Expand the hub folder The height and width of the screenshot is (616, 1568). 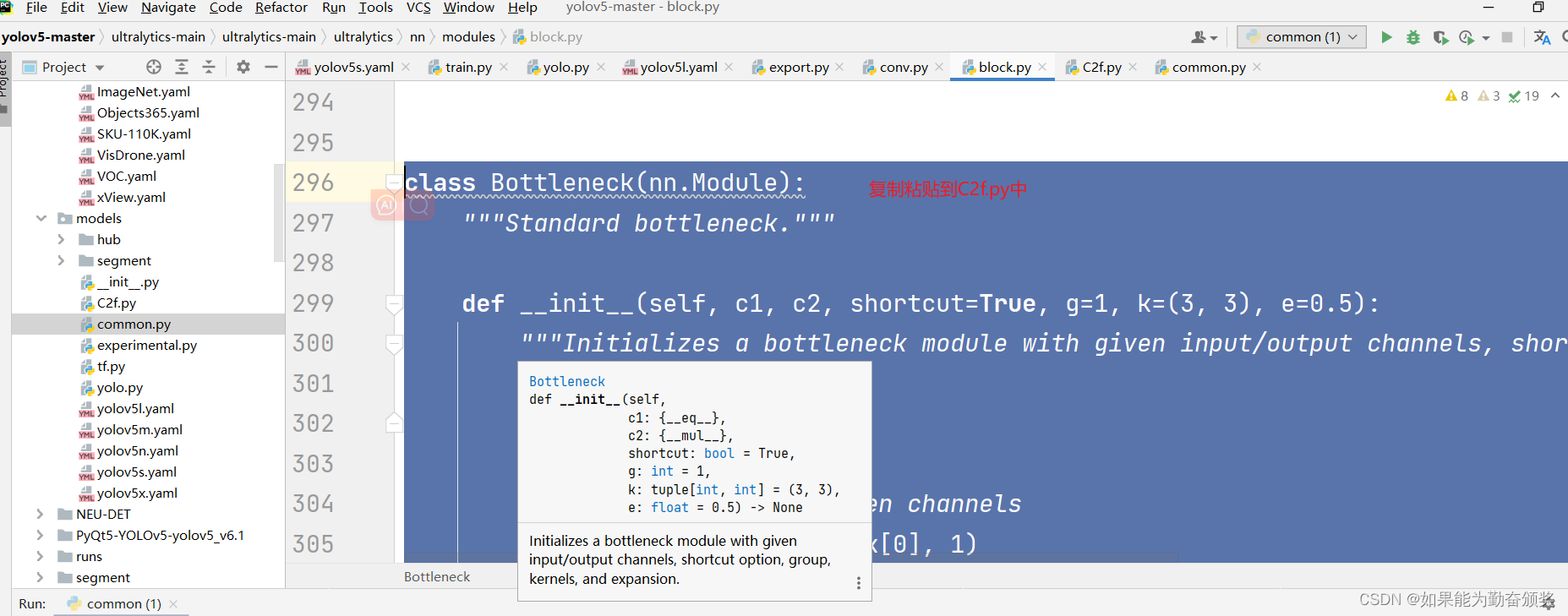pos(61,239)
